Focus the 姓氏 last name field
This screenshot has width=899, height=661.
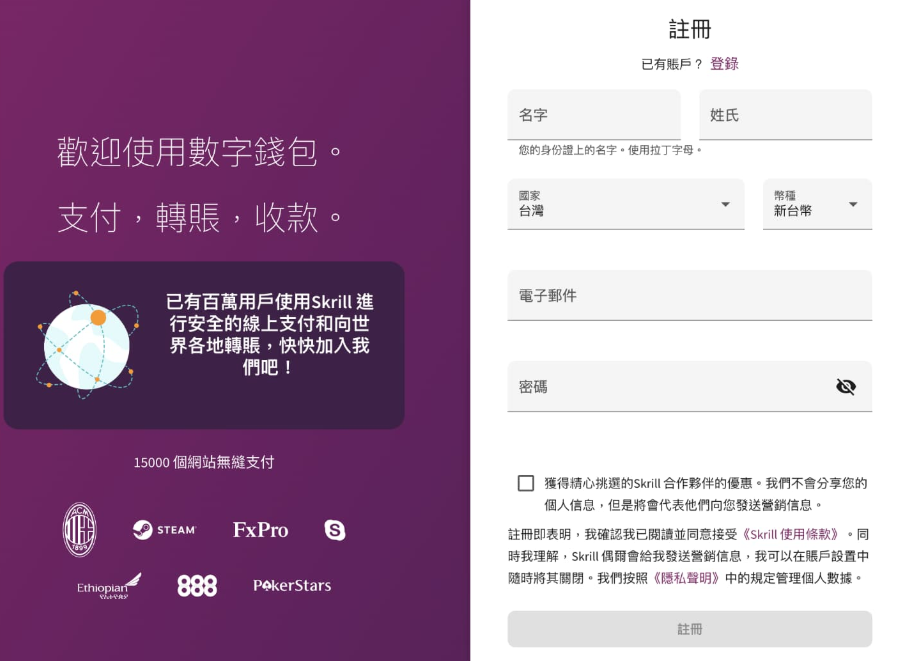785,115
